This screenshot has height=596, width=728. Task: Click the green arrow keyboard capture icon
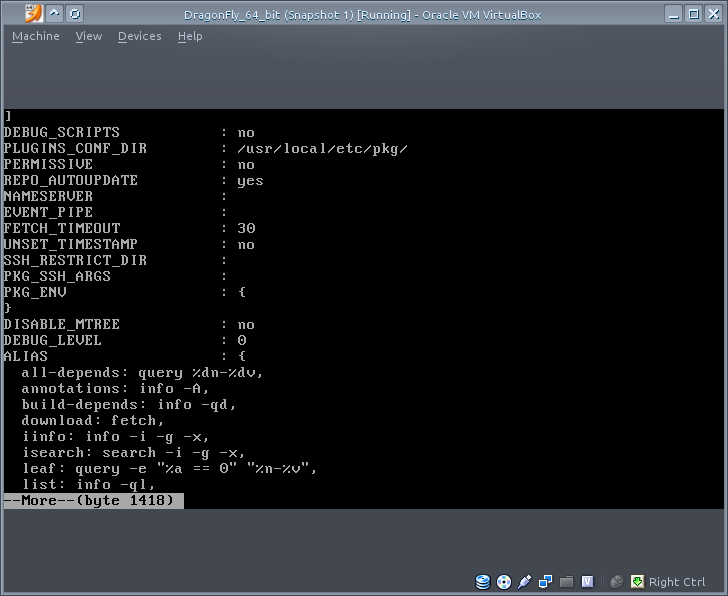point(637,582)
